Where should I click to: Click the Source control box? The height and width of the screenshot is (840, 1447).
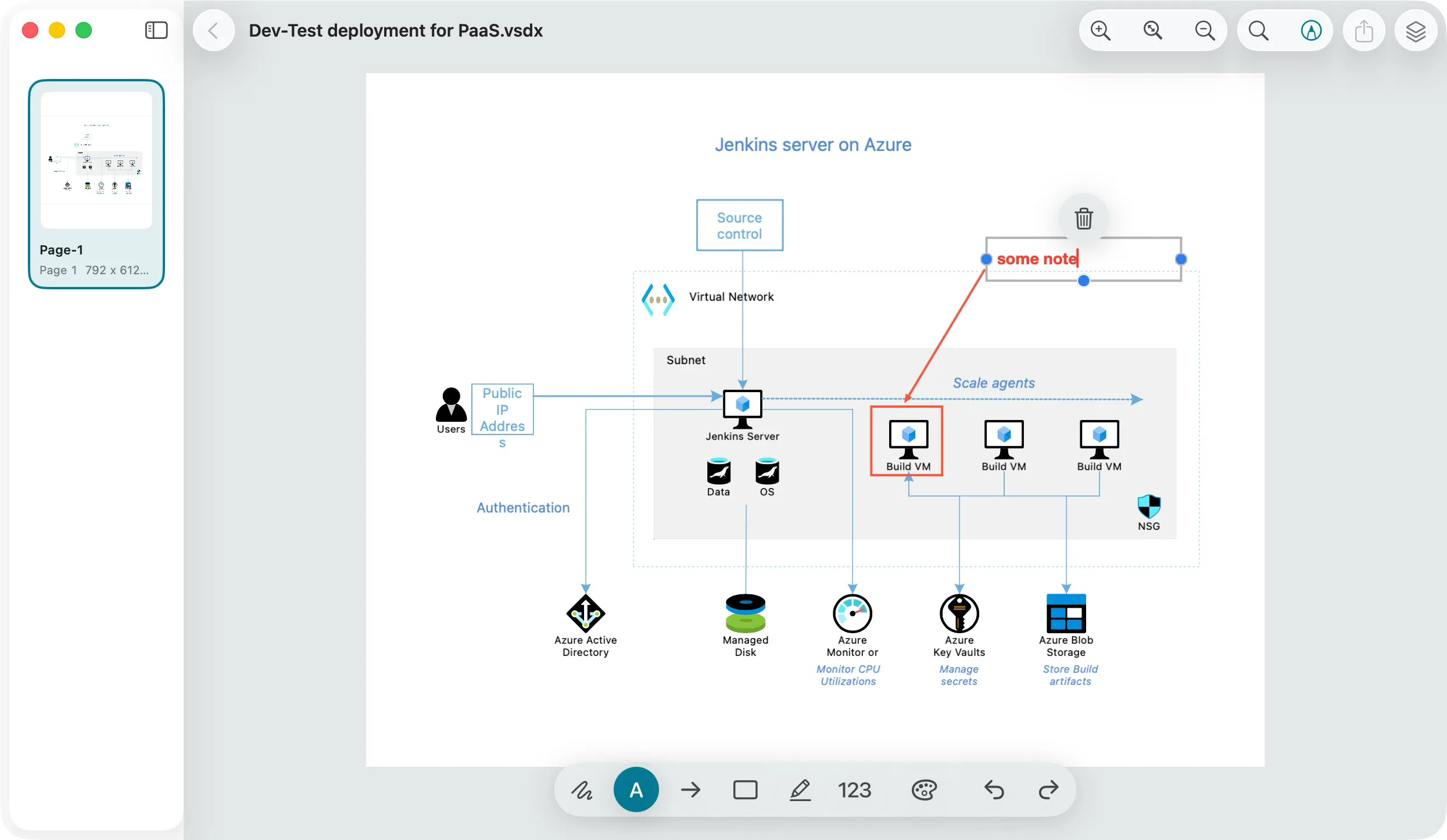(740, 225)
